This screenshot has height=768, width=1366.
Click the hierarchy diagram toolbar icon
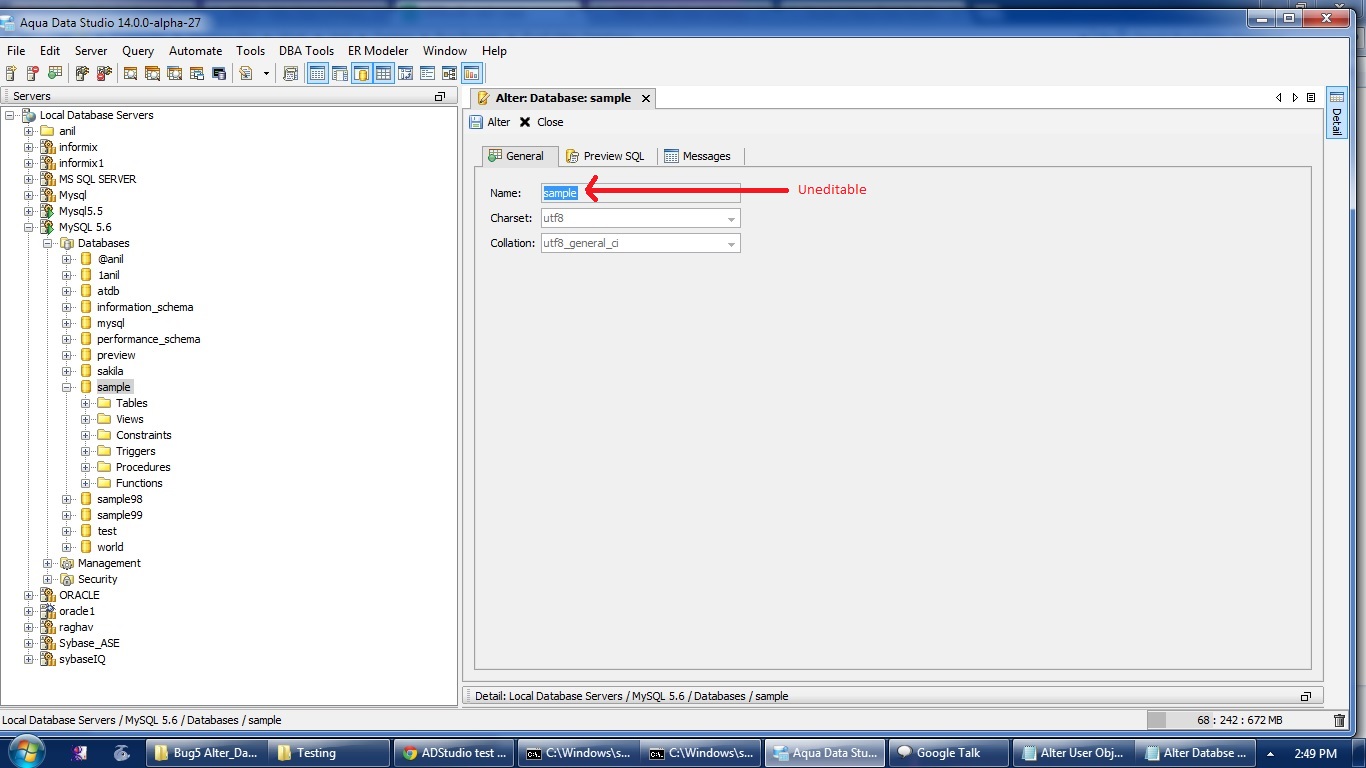pos(450,73)
